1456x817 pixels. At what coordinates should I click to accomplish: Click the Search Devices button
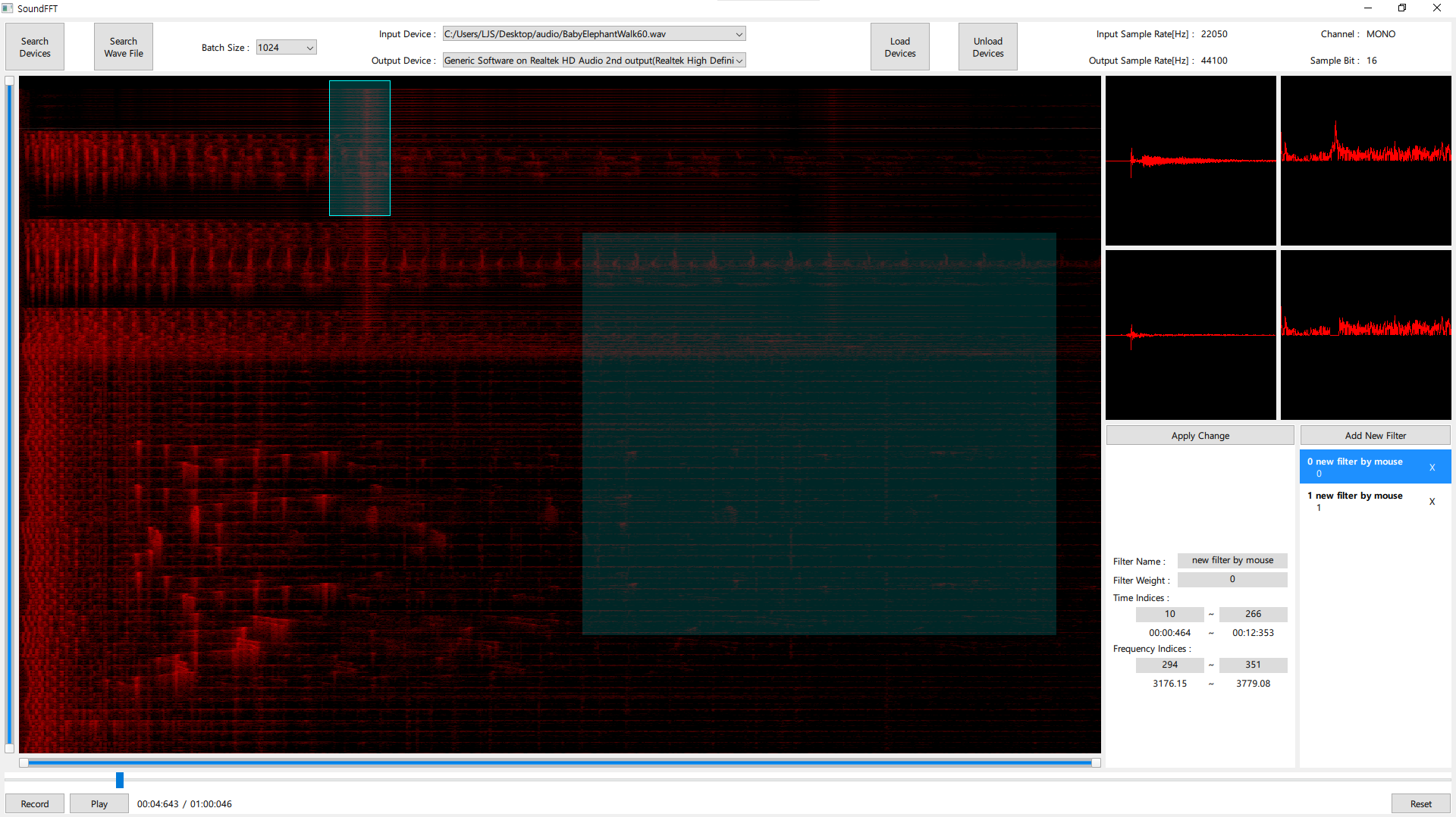[35, 47]
